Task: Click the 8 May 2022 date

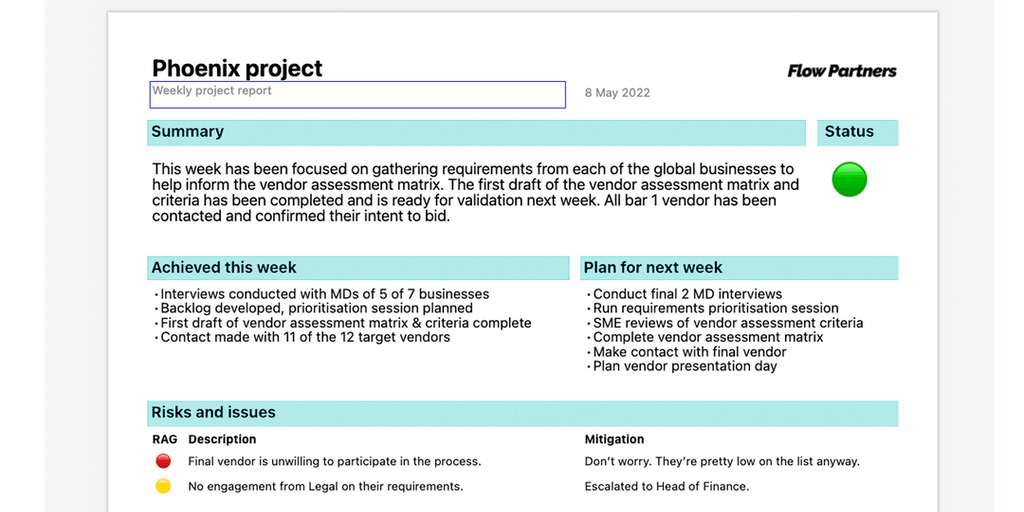Action: (617, 93)
